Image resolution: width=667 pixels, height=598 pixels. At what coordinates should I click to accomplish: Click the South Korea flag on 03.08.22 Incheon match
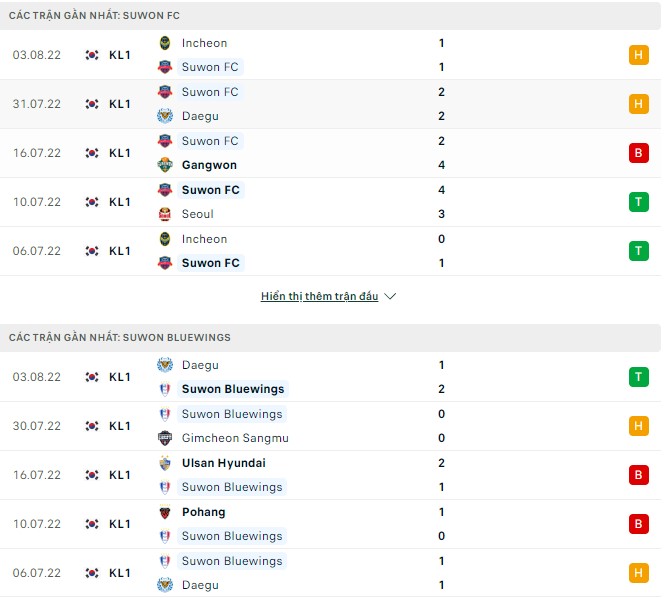click(x=92, y=55)
